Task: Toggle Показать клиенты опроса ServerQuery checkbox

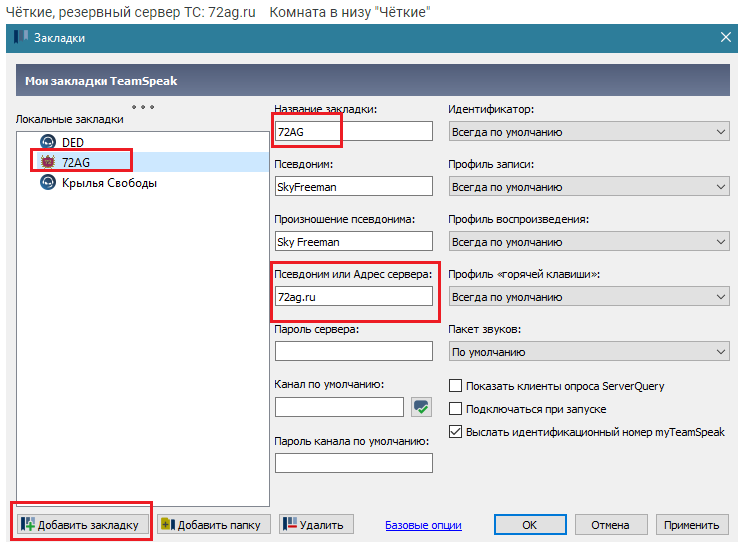Action: (x=455, y=385)
